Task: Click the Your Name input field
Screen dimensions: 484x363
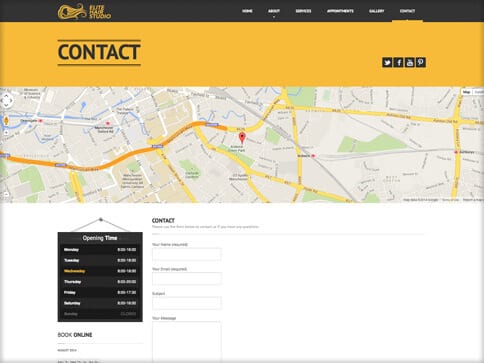Action: point(187,254)
